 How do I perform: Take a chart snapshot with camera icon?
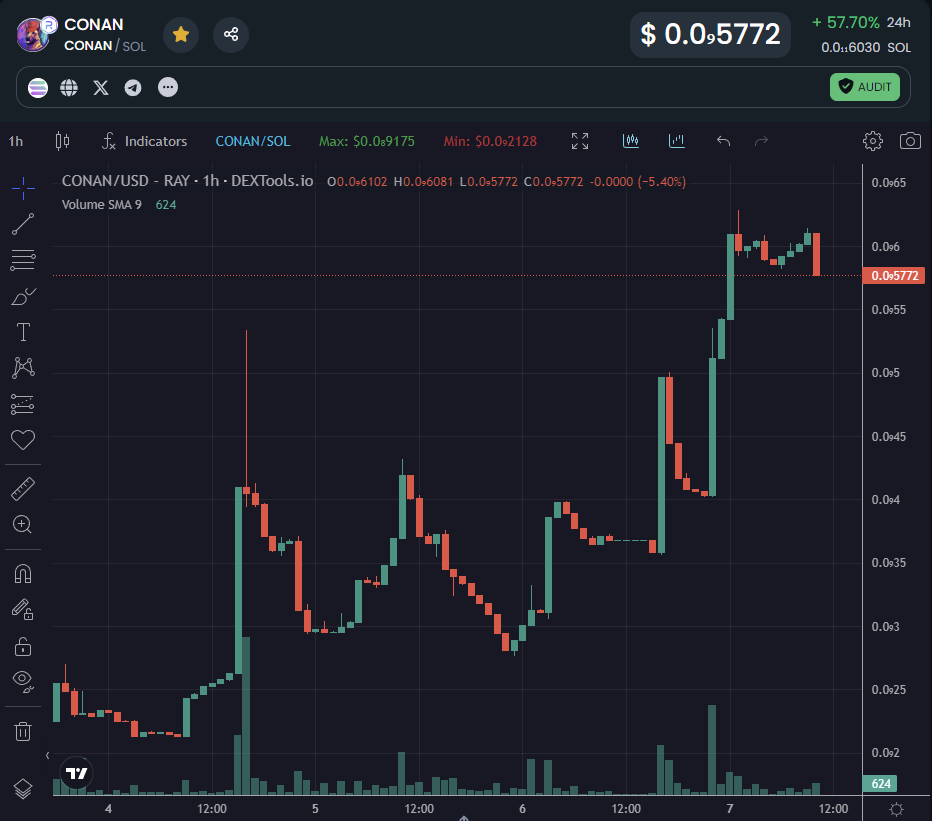(x=910, y=141)
